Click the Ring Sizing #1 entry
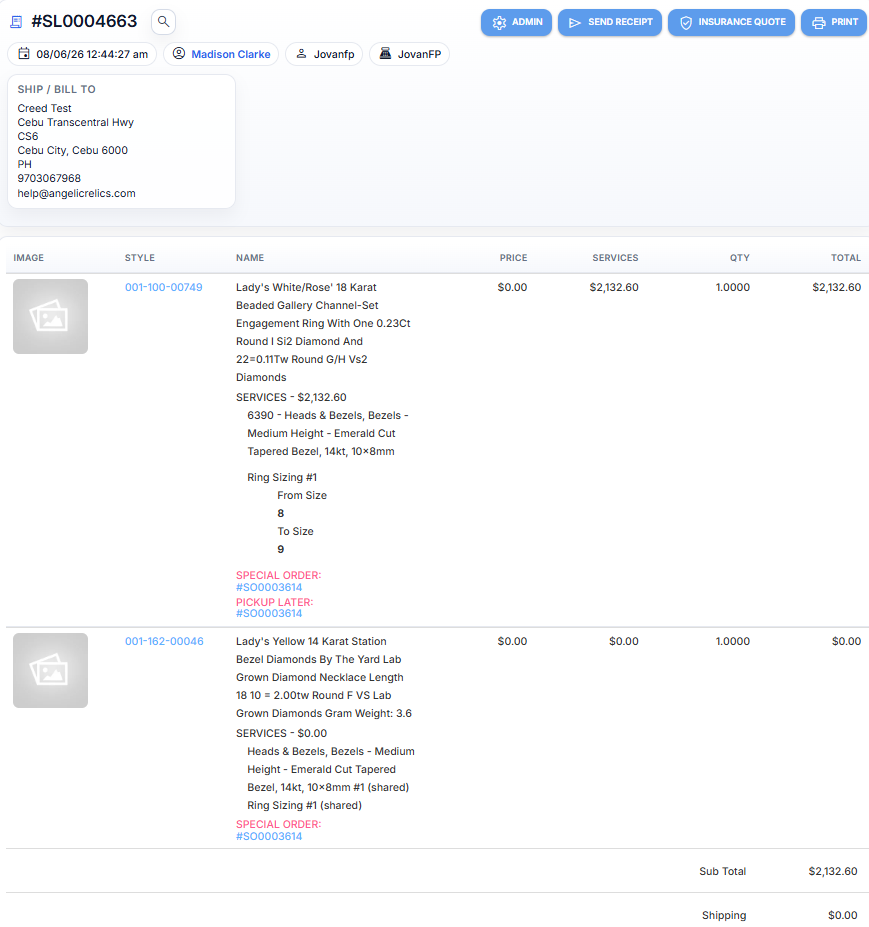869x927 pixels. 282,477
